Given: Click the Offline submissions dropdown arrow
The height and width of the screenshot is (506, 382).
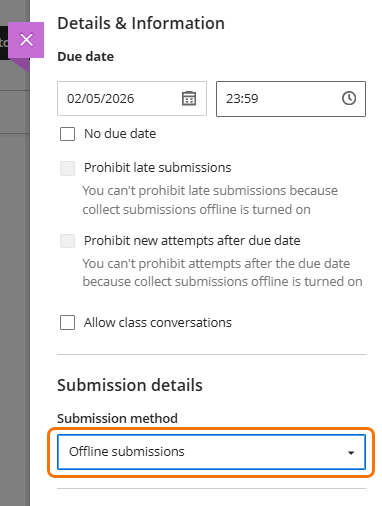Looking at the screenshot, I should click(351, 453).
